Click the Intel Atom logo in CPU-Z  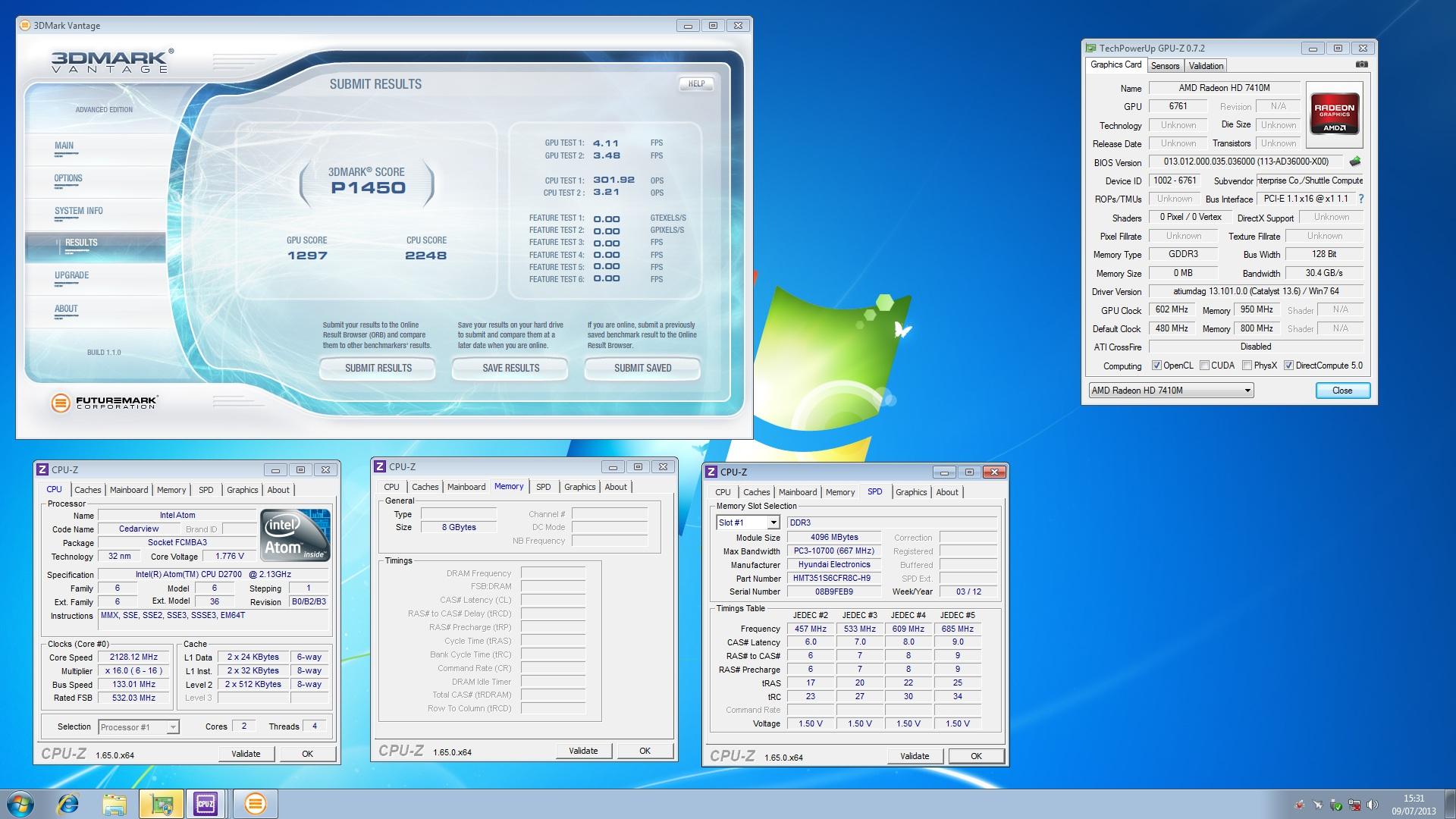(x=295, y=535)
